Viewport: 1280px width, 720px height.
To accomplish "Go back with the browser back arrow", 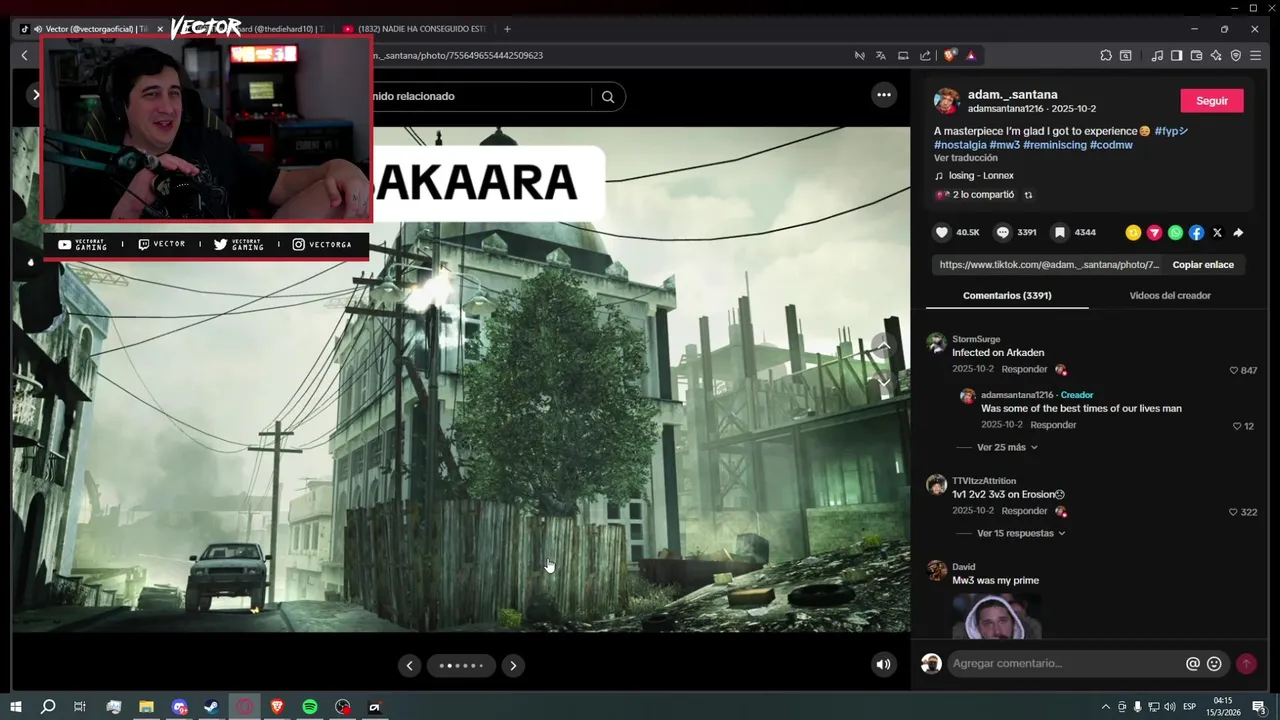I will pos(25,56).
